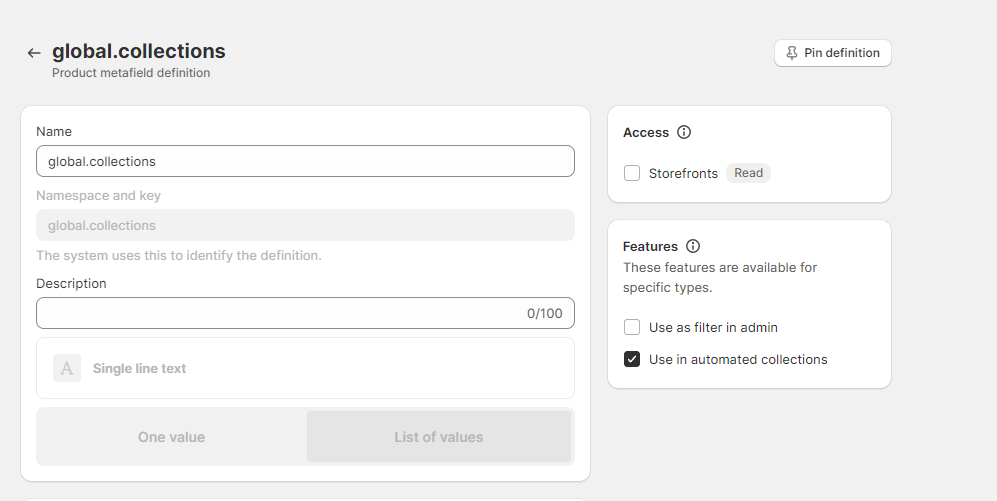This screenshot has height=501, width=997.
Task: Click the Use as filter in admin label
Action: coord(713,327)
